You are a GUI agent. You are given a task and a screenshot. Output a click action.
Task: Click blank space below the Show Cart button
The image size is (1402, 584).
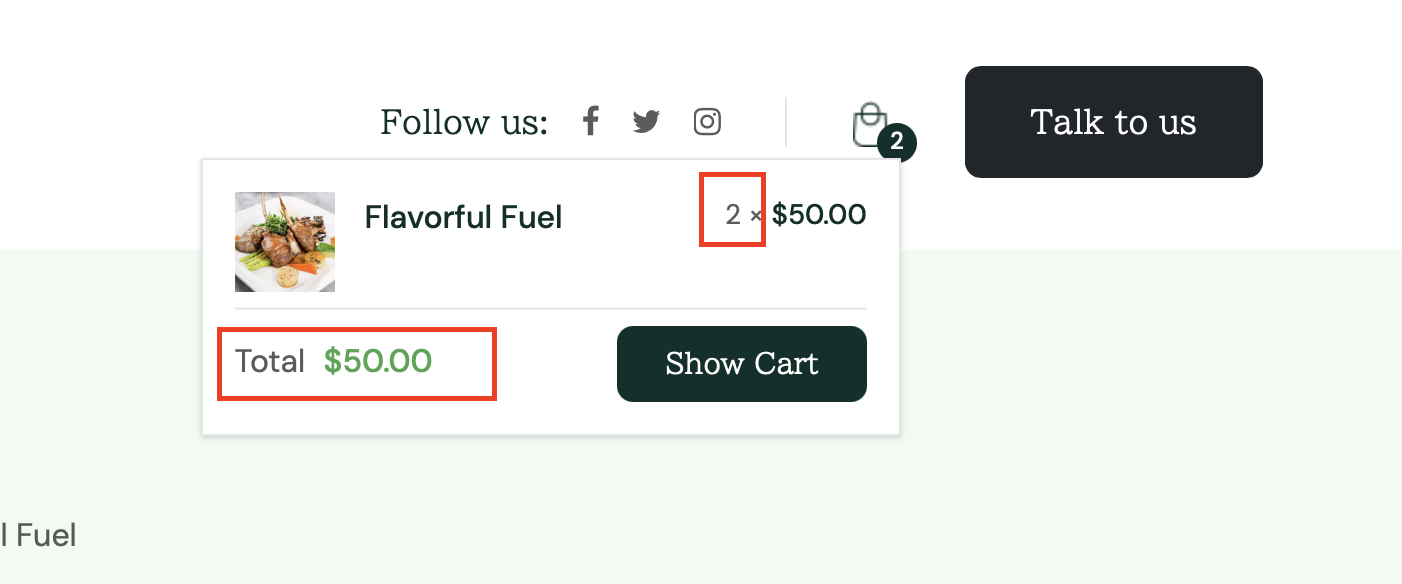(x=742, y=418)
